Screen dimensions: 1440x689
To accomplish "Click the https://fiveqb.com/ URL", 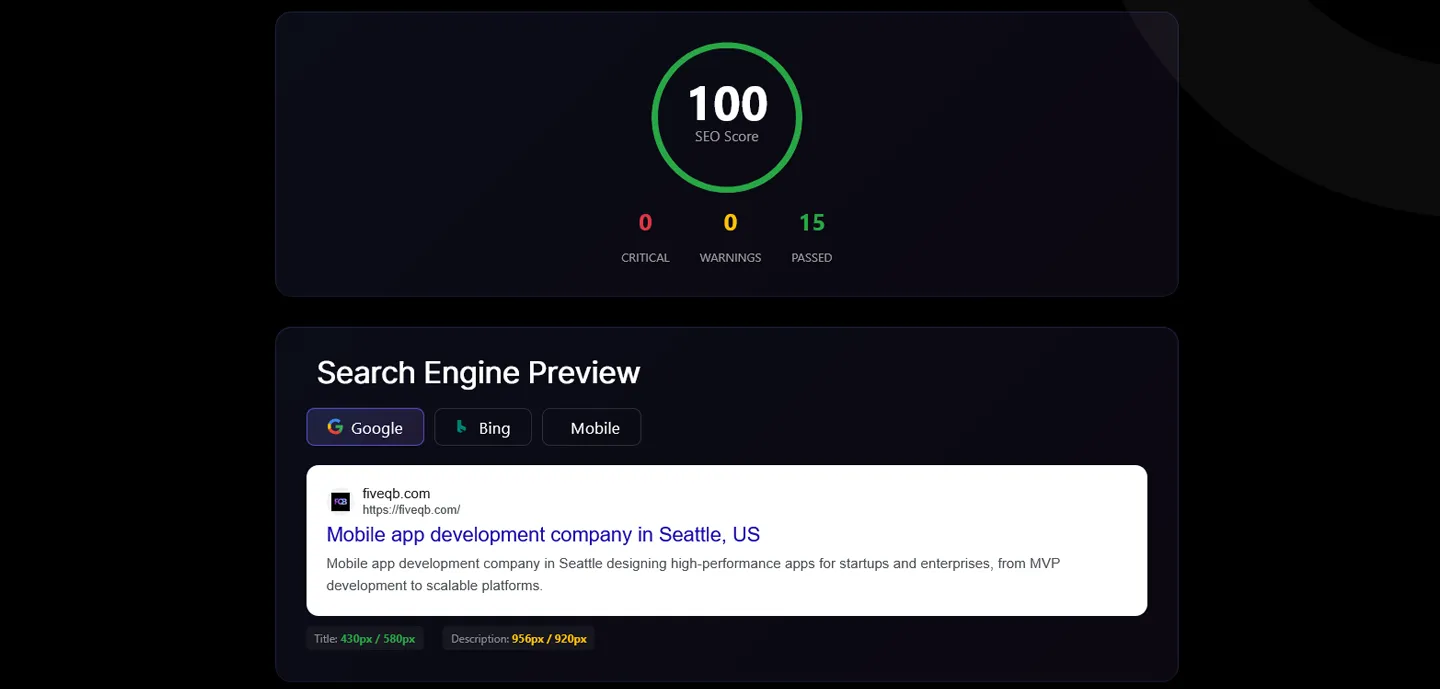I will [x=410, y=509].
